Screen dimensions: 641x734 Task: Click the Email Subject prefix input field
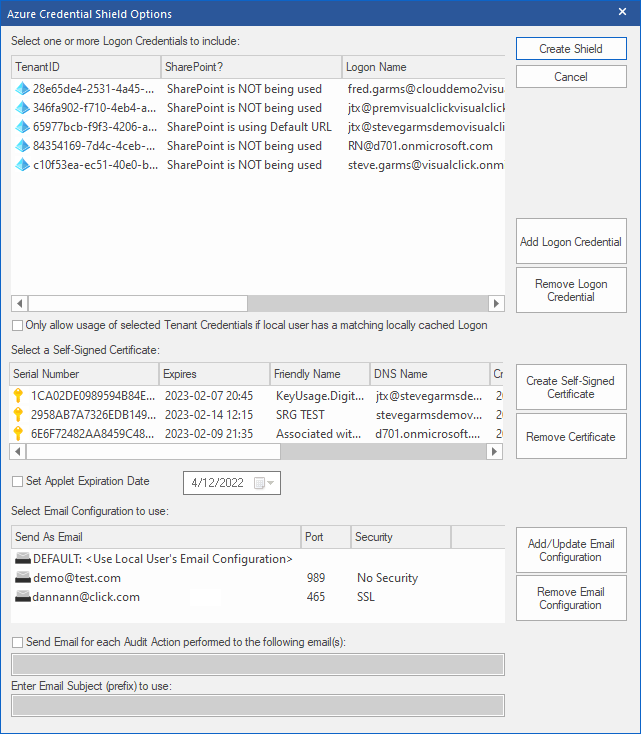[x=257, y=706]
